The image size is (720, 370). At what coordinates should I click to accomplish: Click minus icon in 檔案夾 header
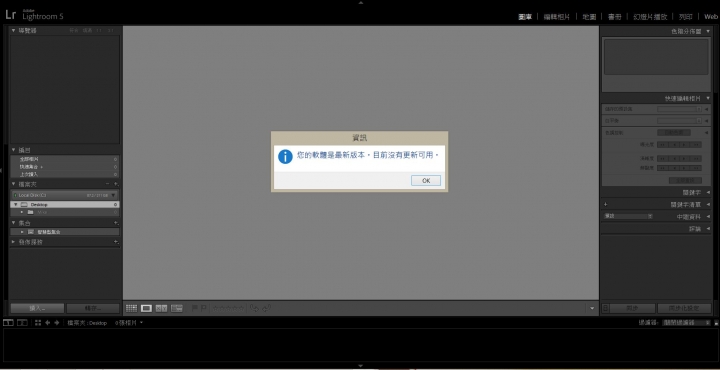[x=108, y=184]
